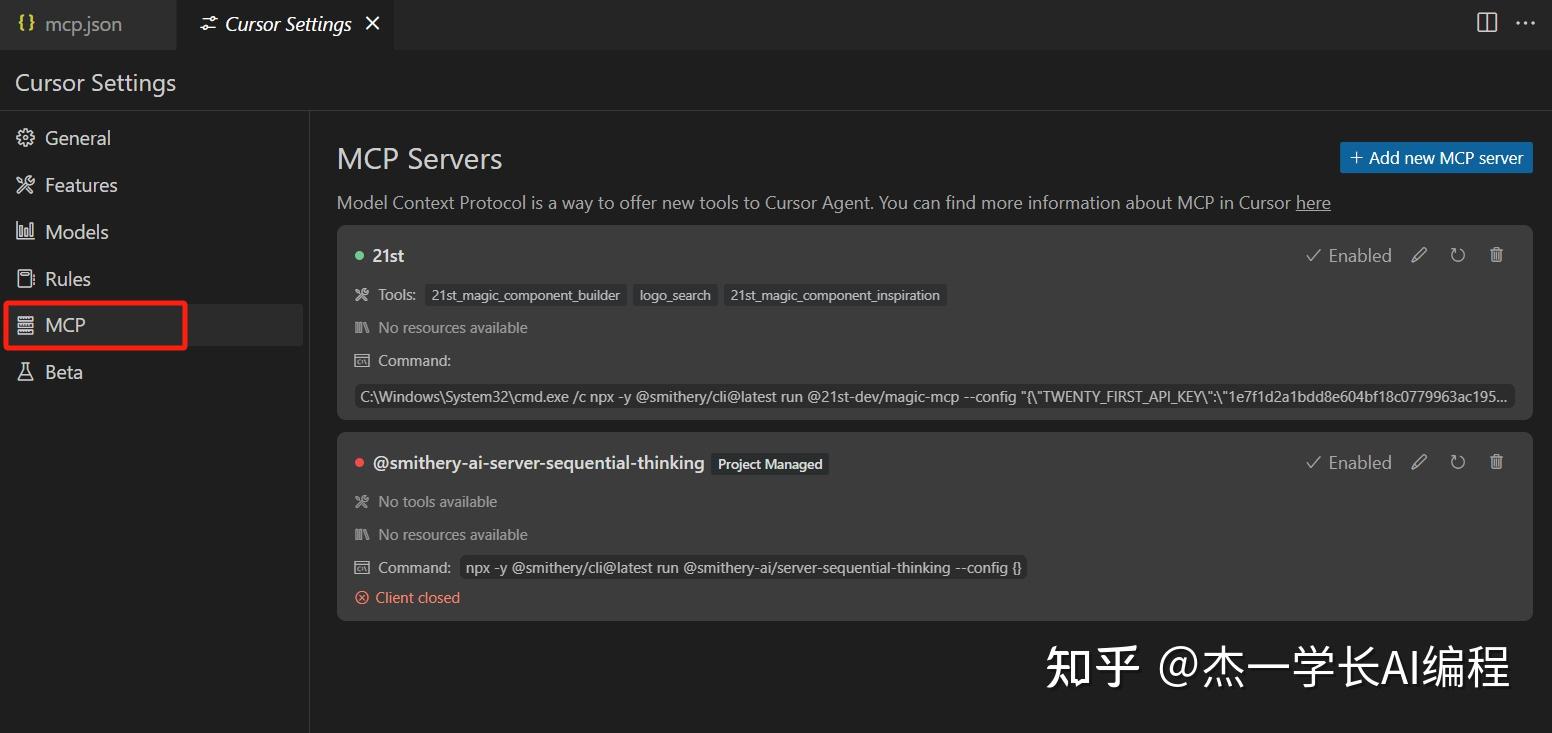Refresh the sequential-thinking MCP server

pos(1457,462)
